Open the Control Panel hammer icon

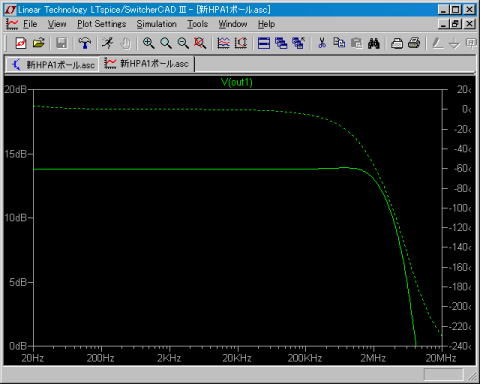85,43
